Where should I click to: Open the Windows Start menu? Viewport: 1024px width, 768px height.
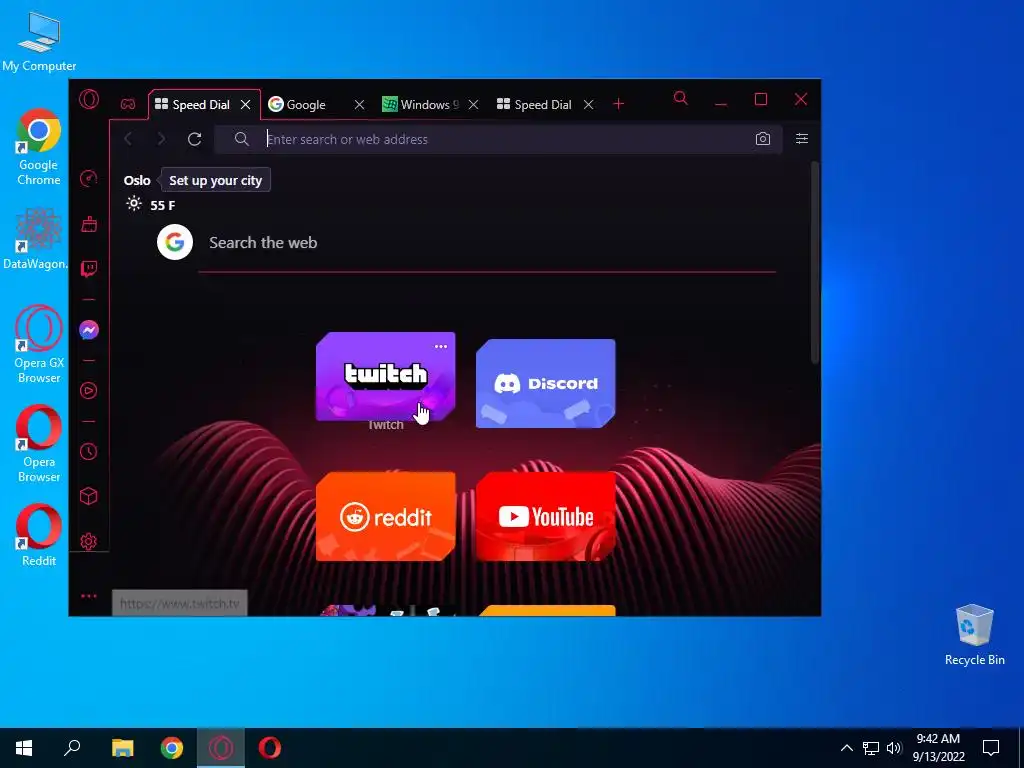[24, 748]
